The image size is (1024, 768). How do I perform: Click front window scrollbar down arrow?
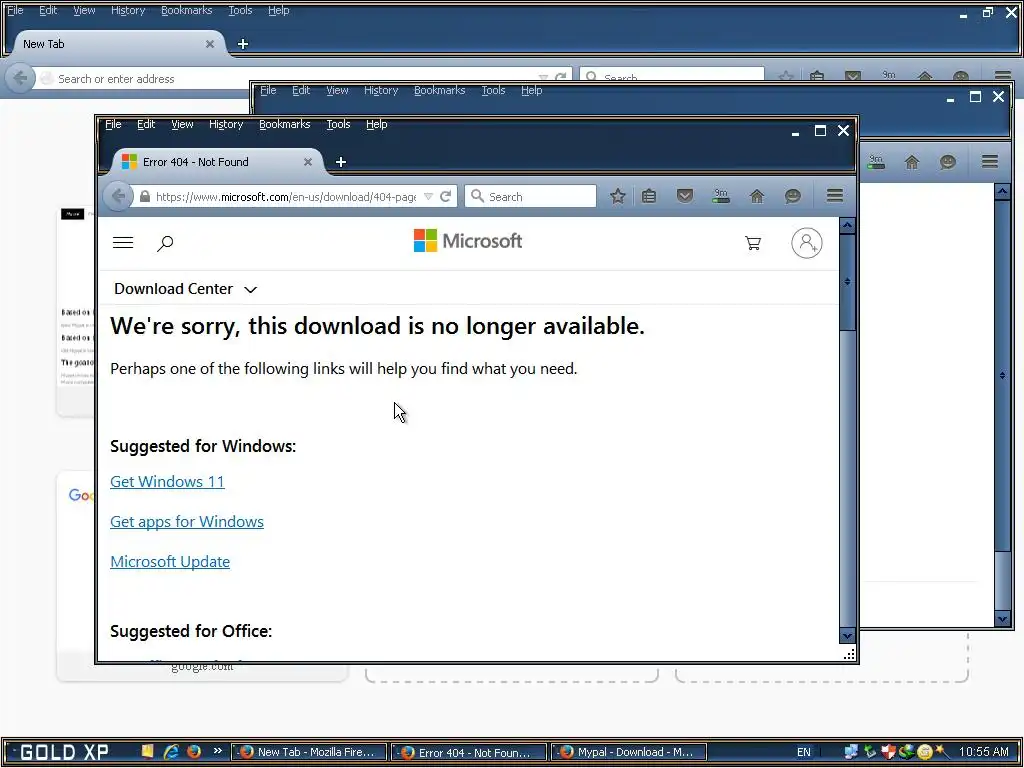pos(847,635)
